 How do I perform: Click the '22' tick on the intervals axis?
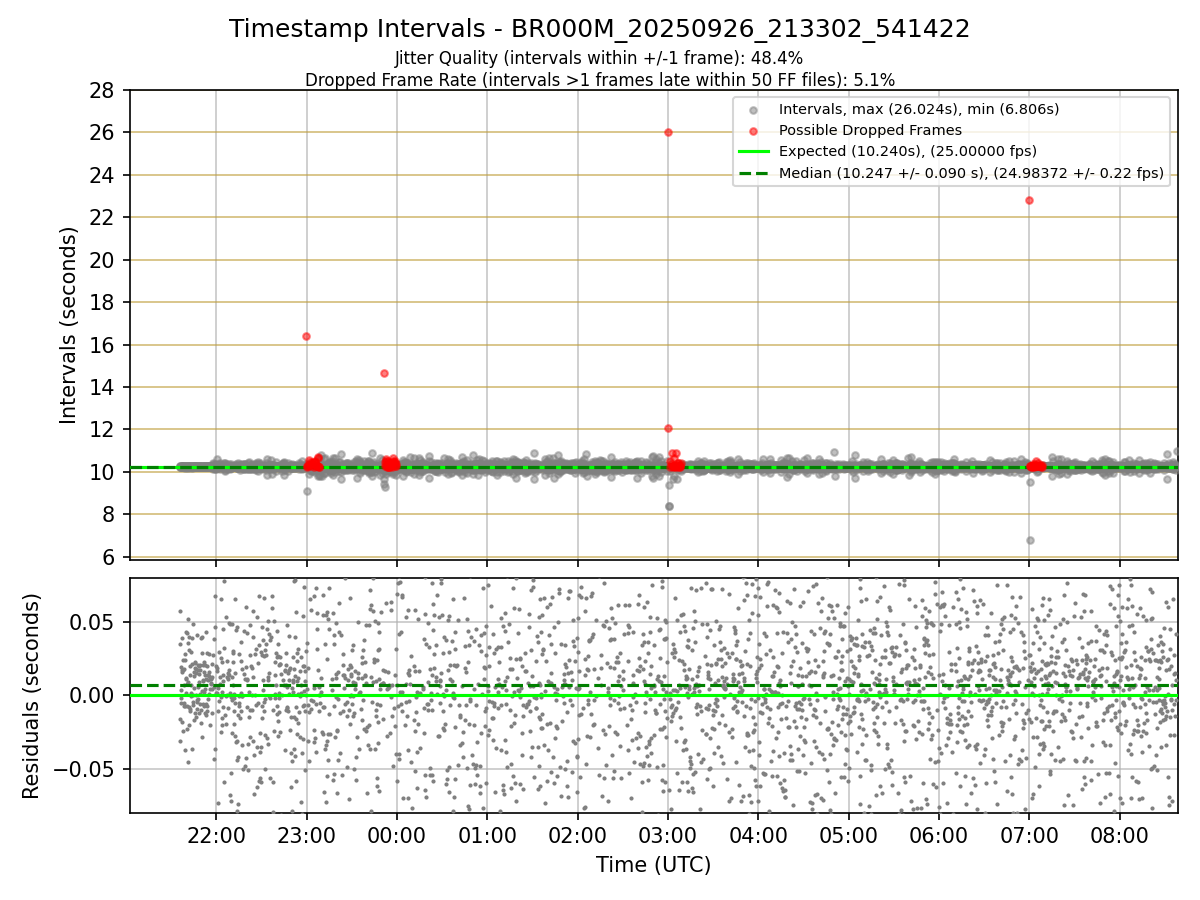tap(101, 218)
